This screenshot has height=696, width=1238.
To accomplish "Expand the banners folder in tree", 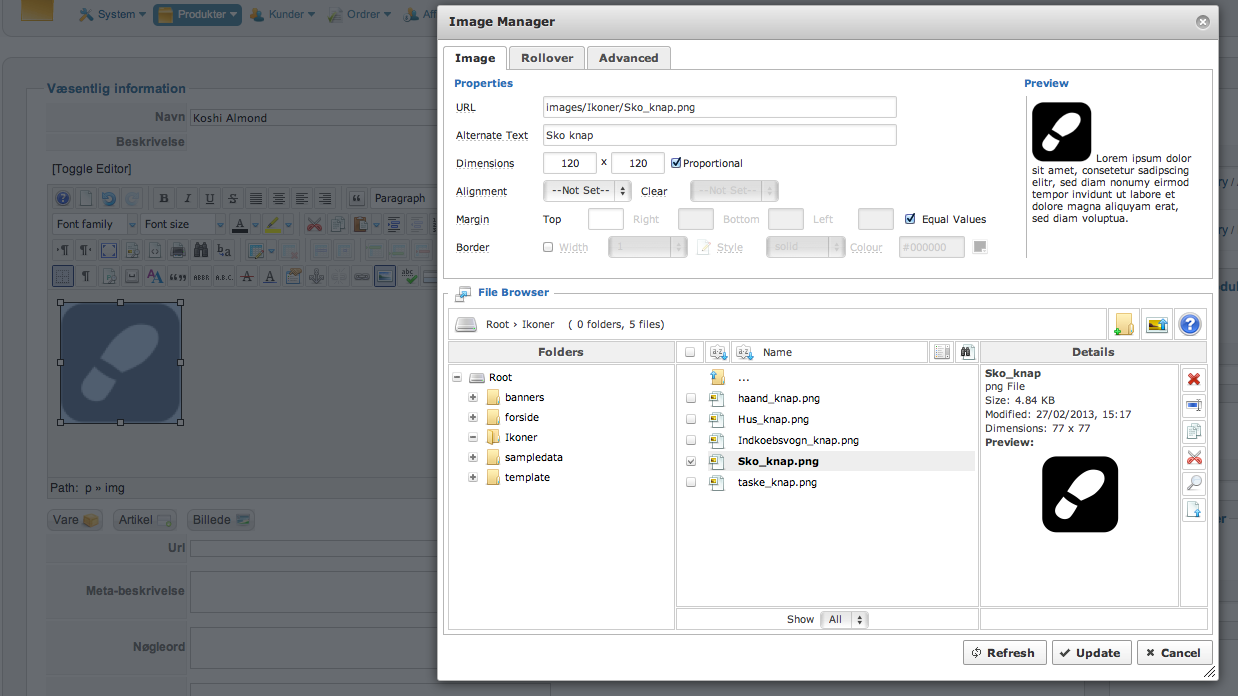I will click(472, 397).
